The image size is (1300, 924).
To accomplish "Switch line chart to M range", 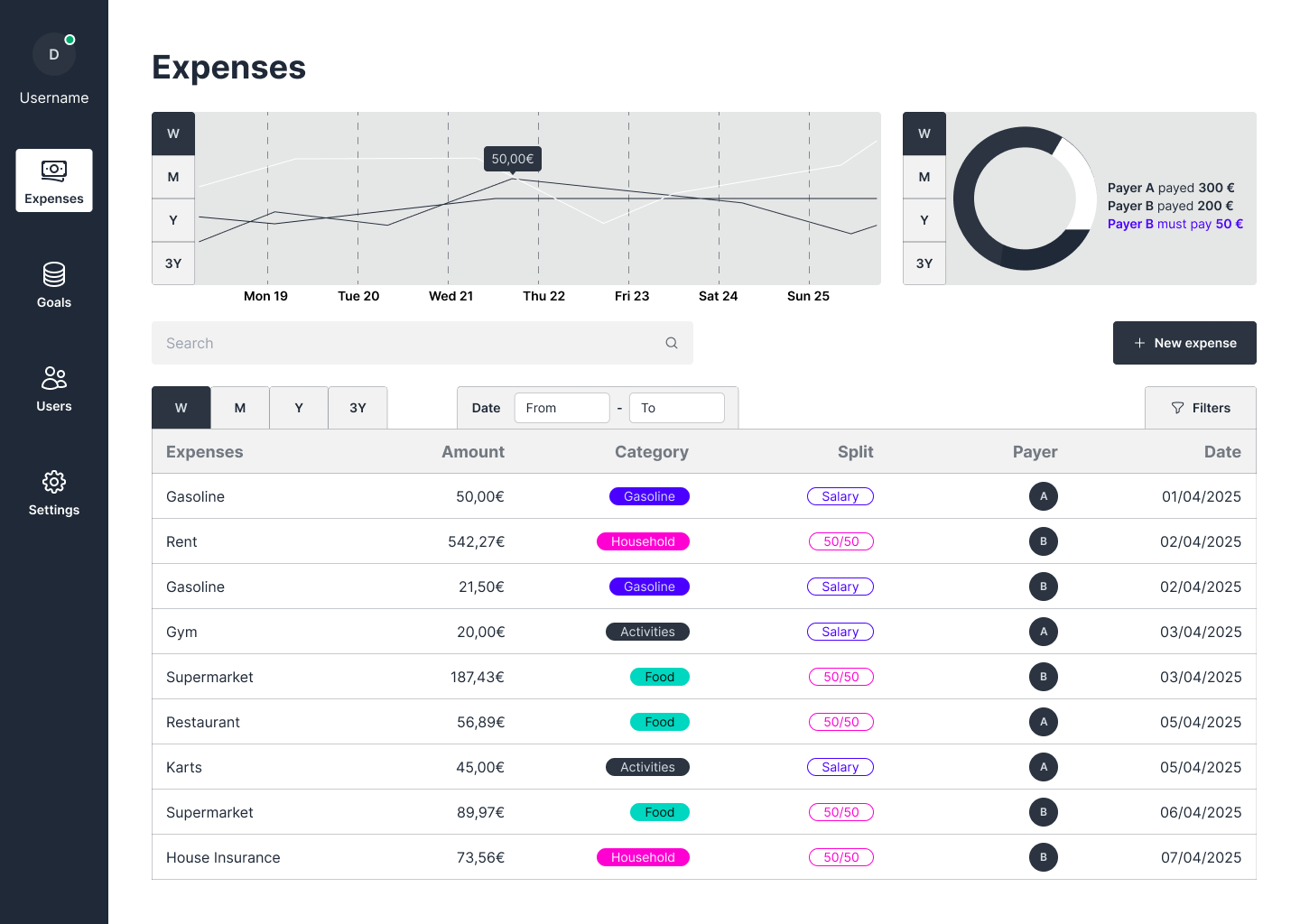I will point(173,177).
